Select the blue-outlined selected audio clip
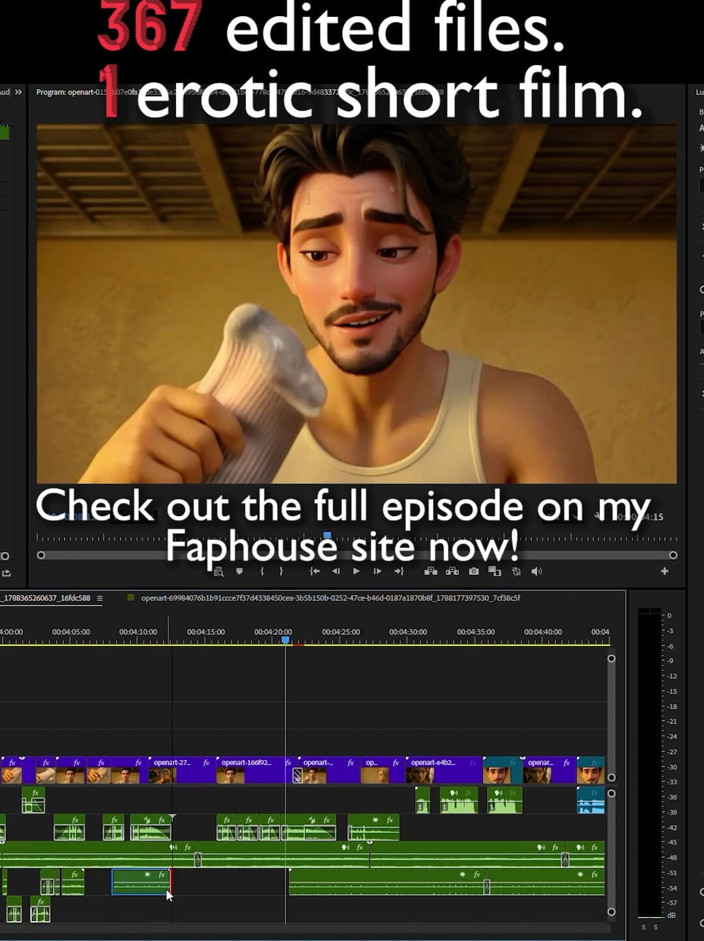This screenshot has width=704, height=941. (141, 882)
